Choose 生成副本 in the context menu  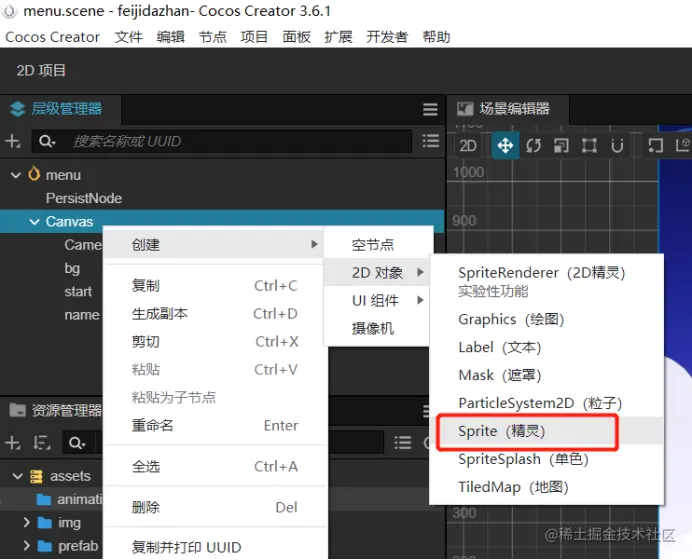pos(214,314)
